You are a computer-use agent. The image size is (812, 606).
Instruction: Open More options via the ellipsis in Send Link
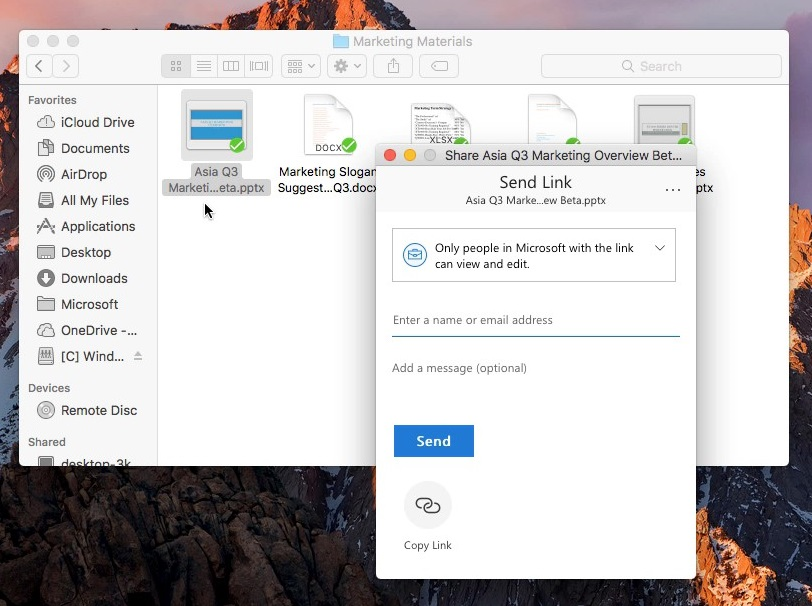click(x=673, y=190)
